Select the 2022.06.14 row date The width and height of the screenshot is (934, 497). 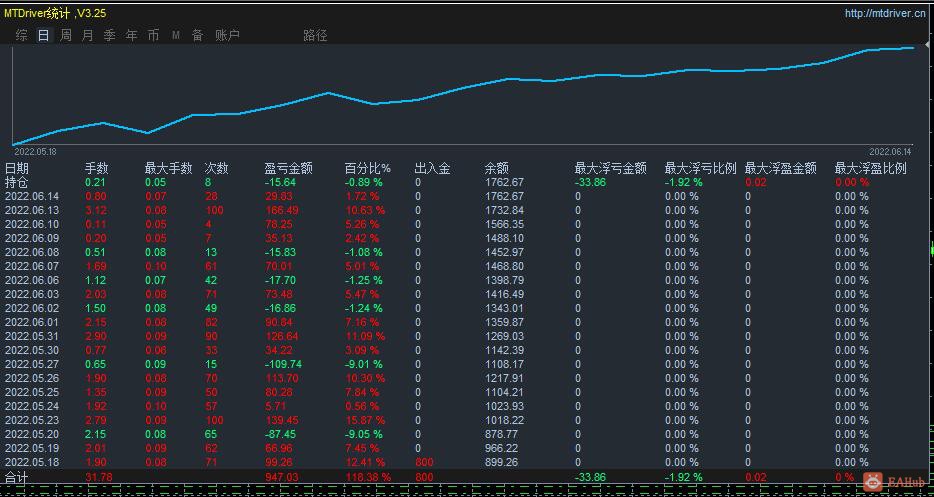click(32, 196)
